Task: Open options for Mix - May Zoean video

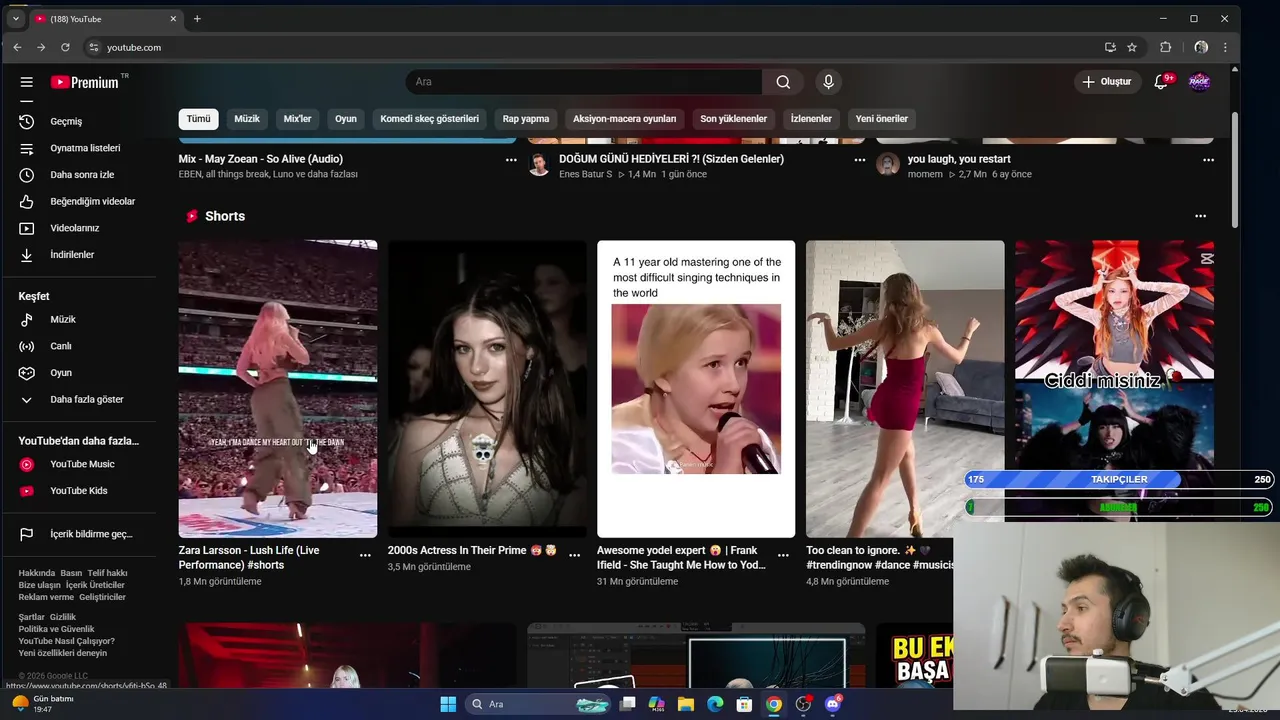Action: click(511, 160)
